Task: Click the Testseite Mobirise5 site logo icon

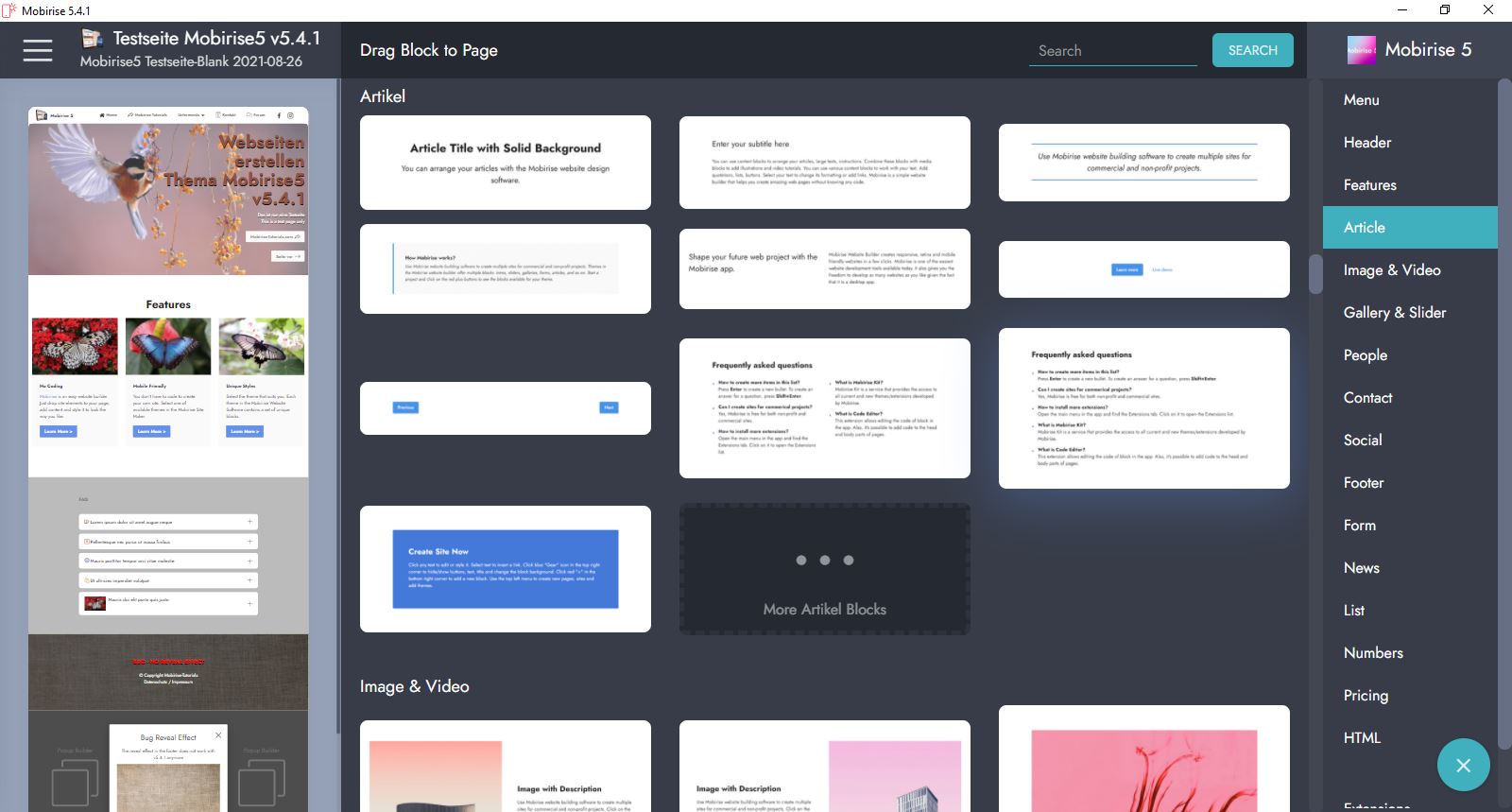Action: pos(92,39)
